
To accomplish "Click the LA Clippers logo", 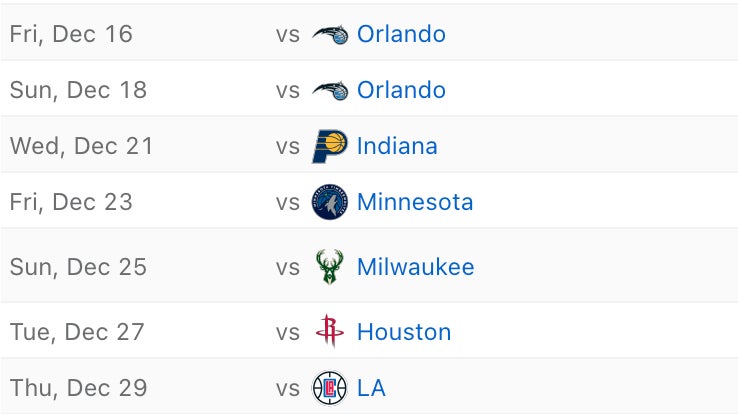I will point(329,387).
